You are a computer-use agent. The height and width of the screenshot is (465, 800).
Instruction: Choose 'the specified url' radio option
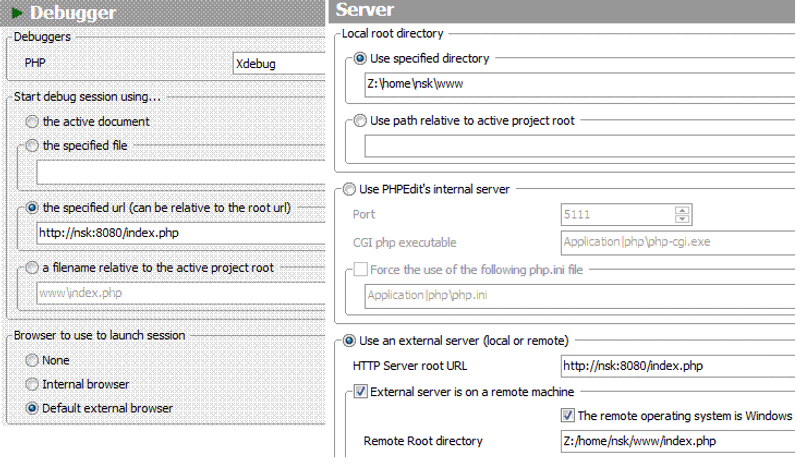[33, 208]
